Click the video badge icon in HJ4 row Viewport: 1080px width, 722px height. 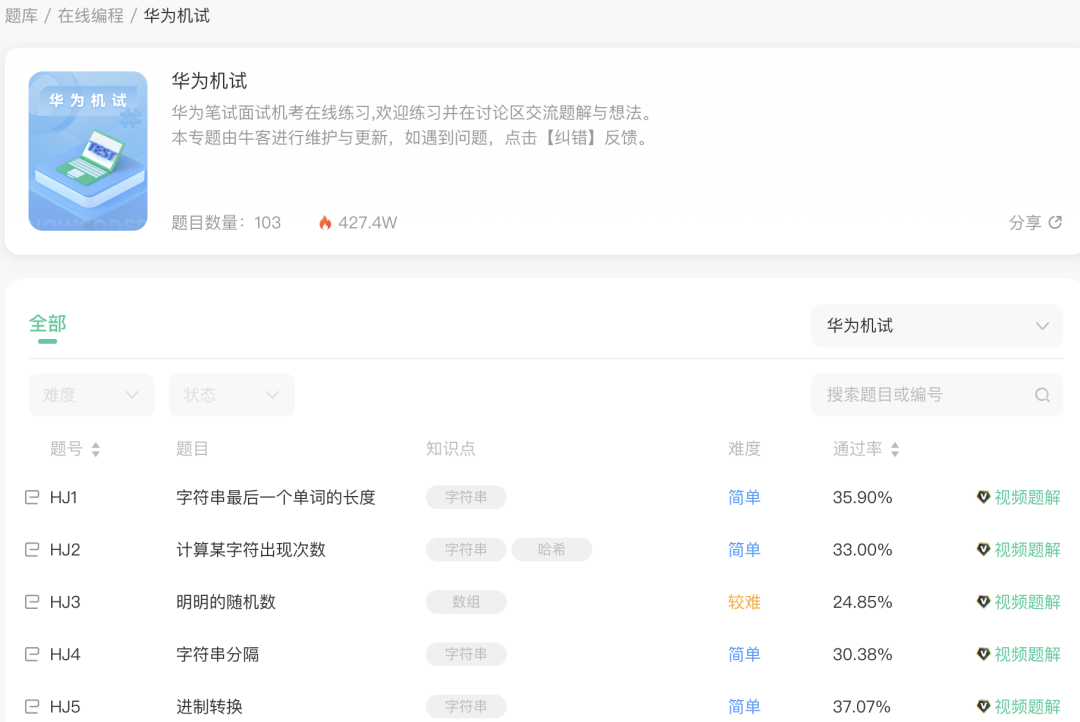click(984, 654)
